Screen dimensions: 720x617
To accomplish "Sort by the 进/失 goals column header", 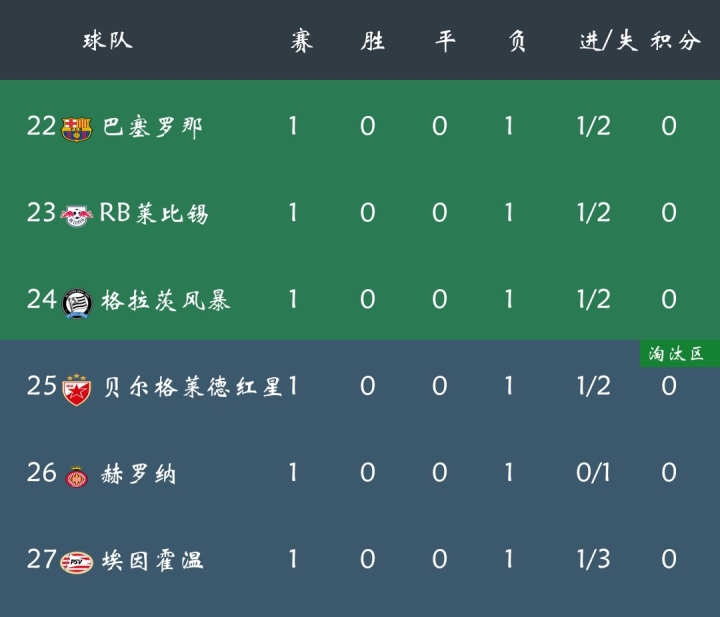I will (607, 42).
